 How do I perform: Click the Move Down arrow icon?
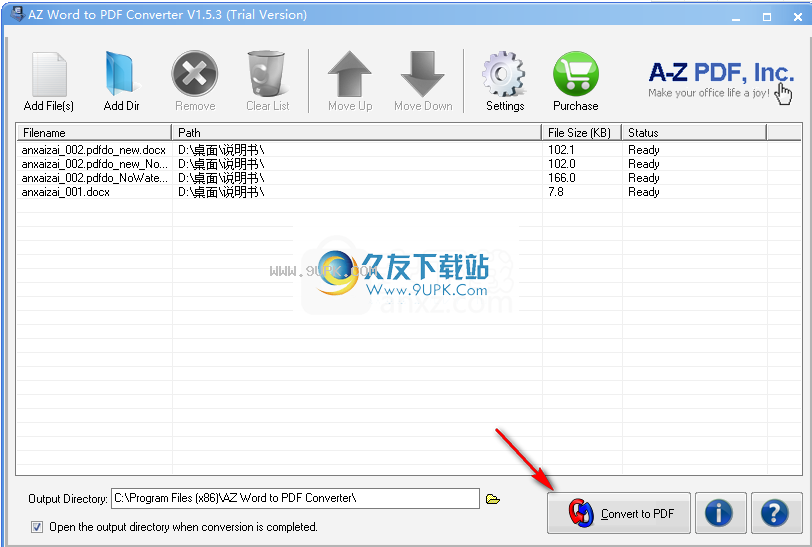point(423,74)
